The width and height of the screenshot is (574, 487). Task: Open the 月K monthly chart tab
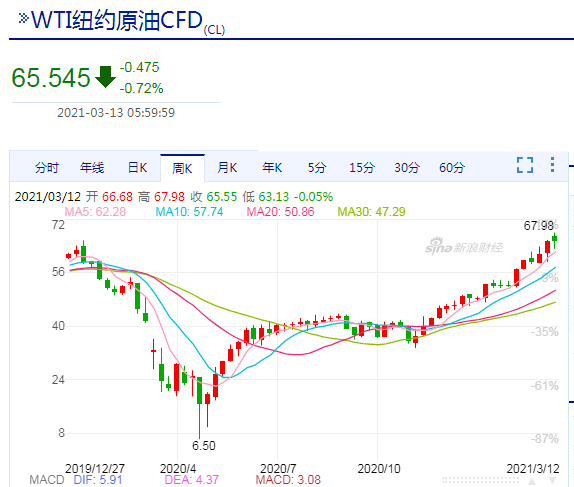(x=227, y=168)
